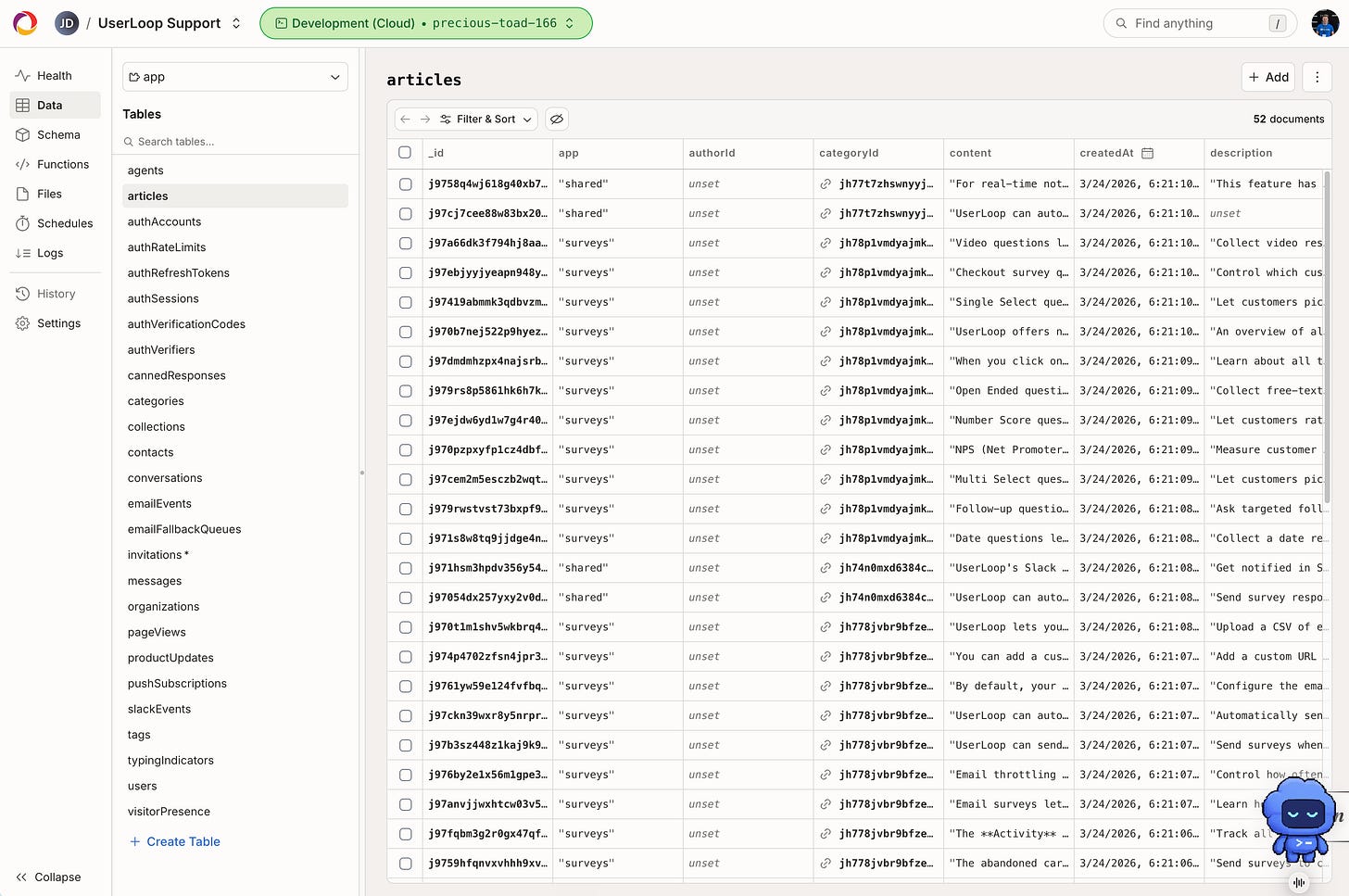This screenshot has width=1349, height=896.
Task: Select the conversations table
Action: pyautogui.click(x=235, y=478)
